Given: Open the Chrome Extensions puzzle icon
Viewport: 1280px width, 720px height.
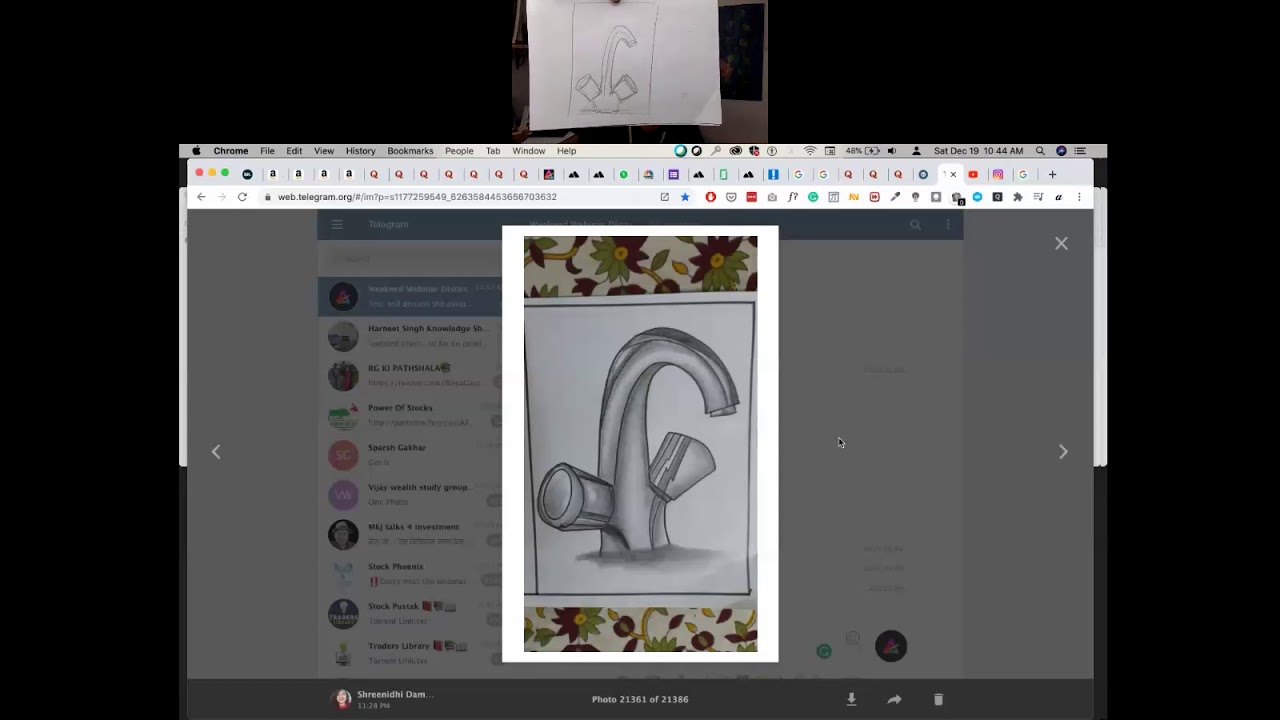Looking at the screenshot, I should 1018,197.
